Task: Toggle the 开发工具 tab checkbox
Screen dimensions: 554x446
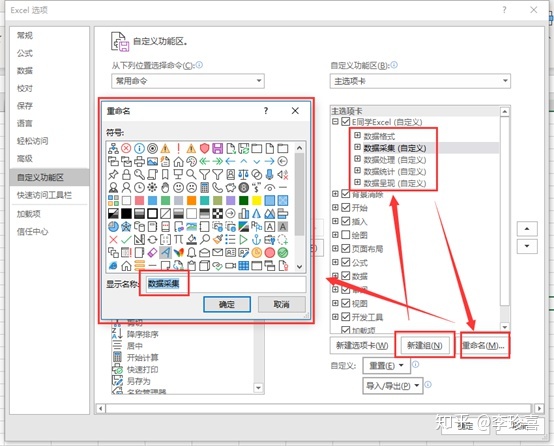Action: tap(346, 317)
